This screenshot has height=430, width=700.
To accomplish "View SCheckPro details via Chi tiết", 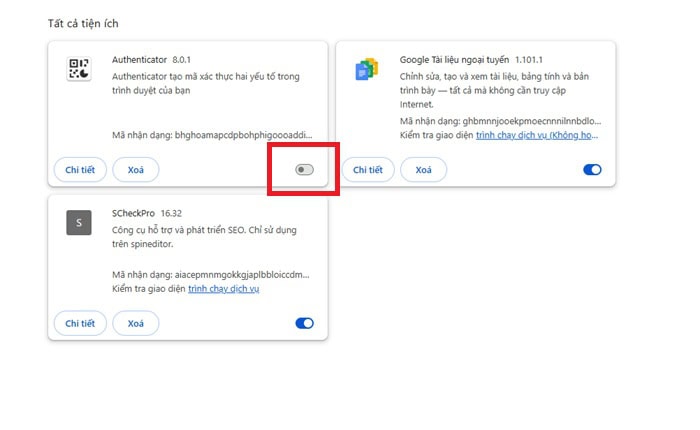I will tap(80, 323).
